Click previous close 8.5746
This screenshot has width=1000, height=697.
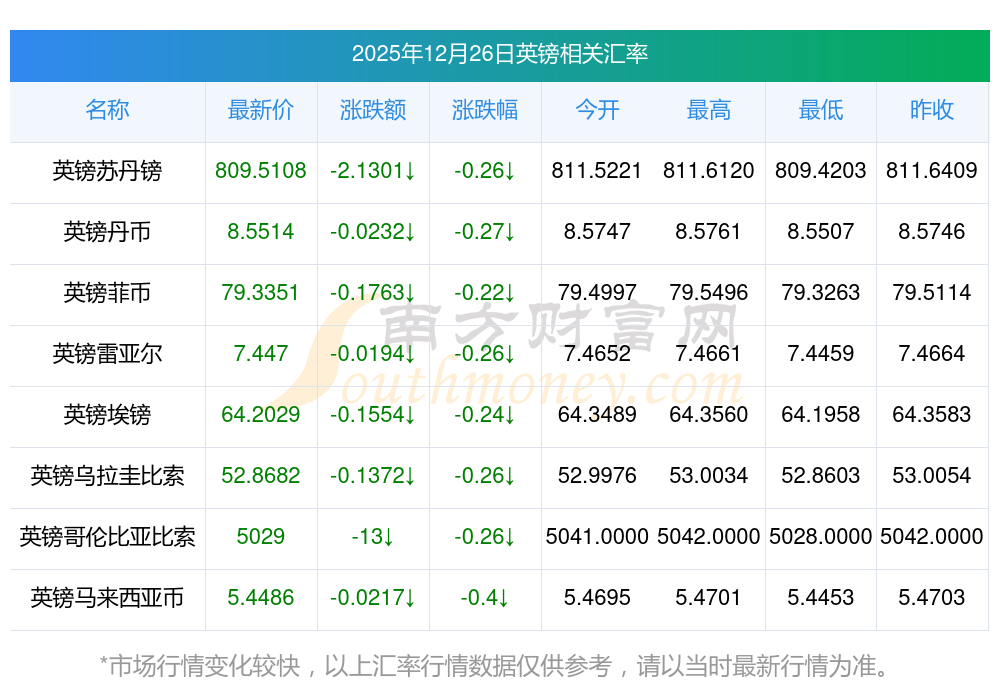click(x=932, y=231)
